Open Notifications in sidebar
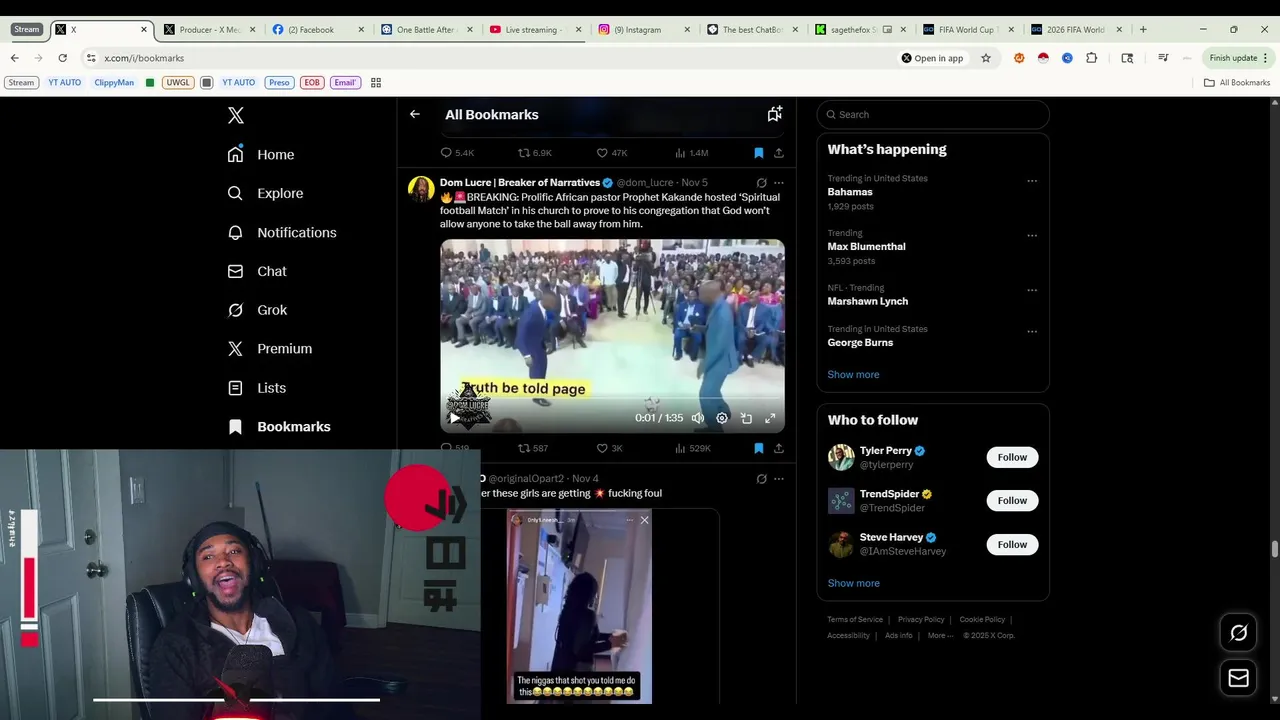The height and width of the screenshot is (720, 1280). 282,232
